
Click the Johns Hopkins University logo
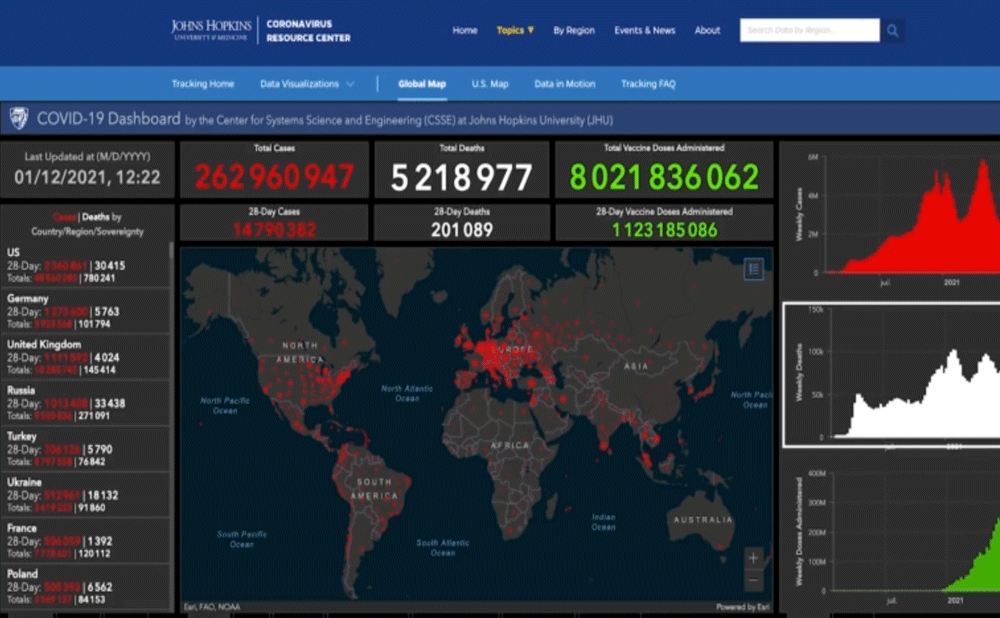pyautogui.click(x=211, y=30)
